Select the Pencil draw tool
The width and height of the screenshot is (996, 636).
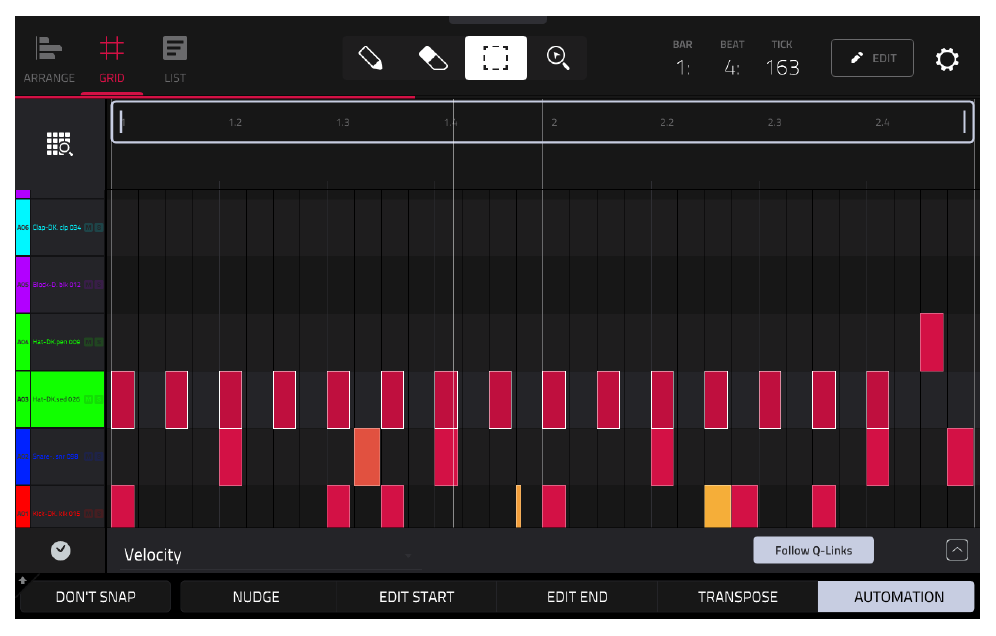click(x=370, y=58)
